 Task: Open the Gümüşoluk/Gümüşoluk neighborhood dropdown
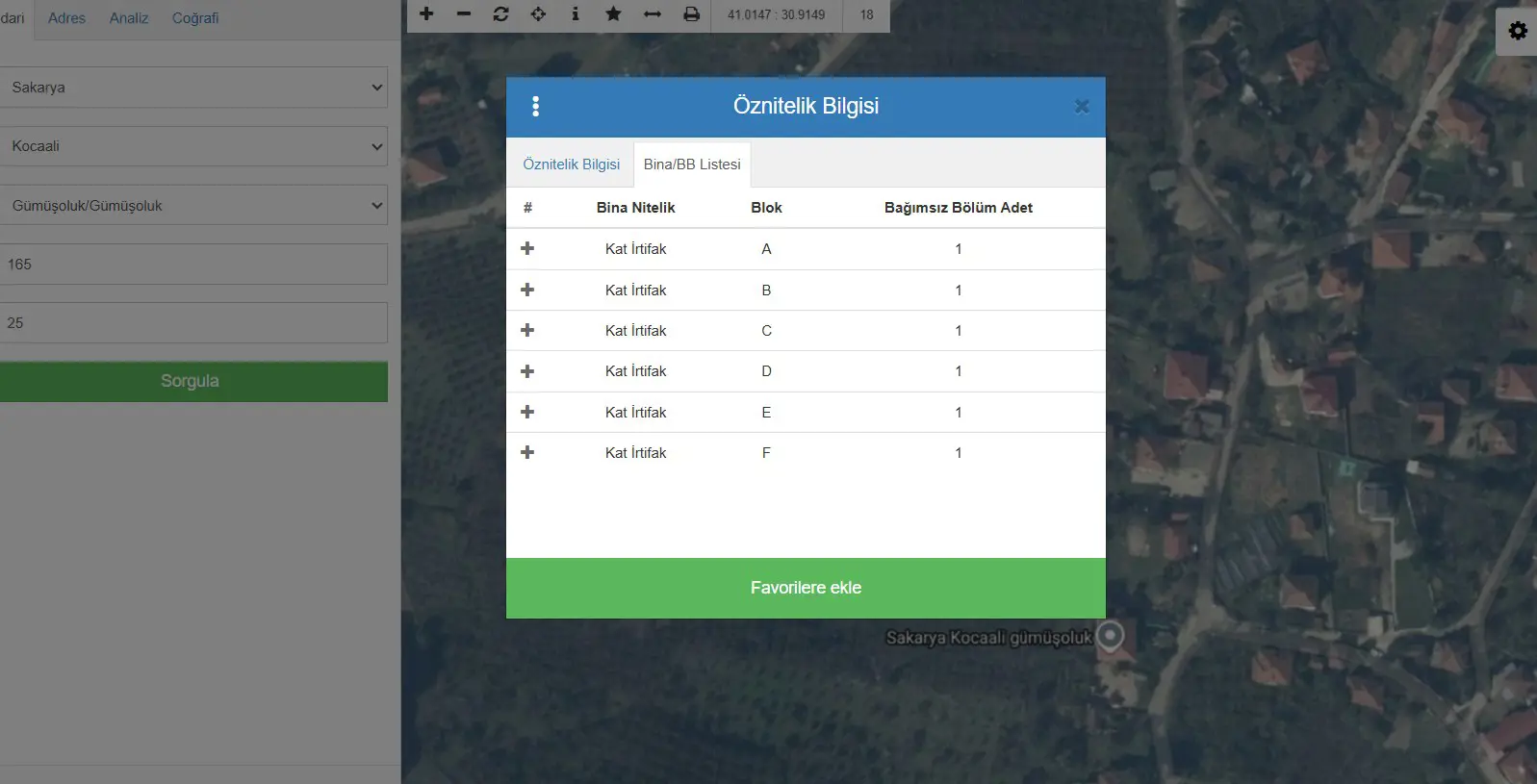[193, 205]
